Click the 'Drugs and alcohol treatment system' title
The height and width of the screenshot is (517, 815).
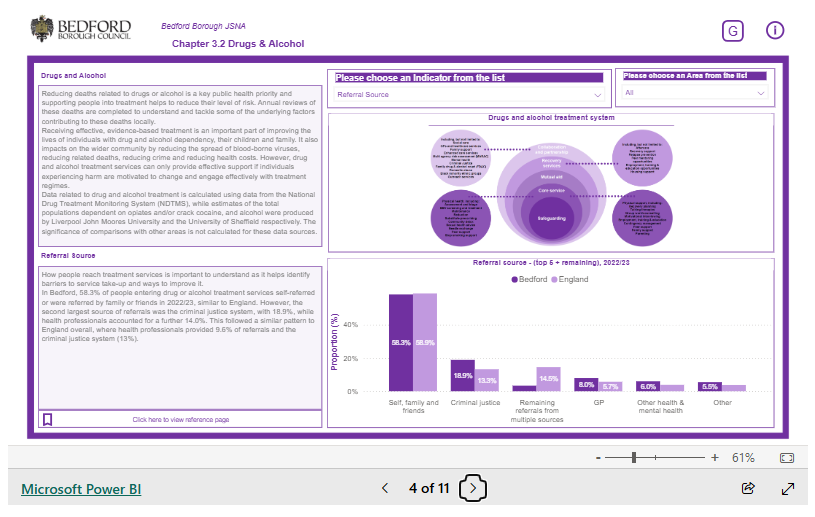[551, 118]
